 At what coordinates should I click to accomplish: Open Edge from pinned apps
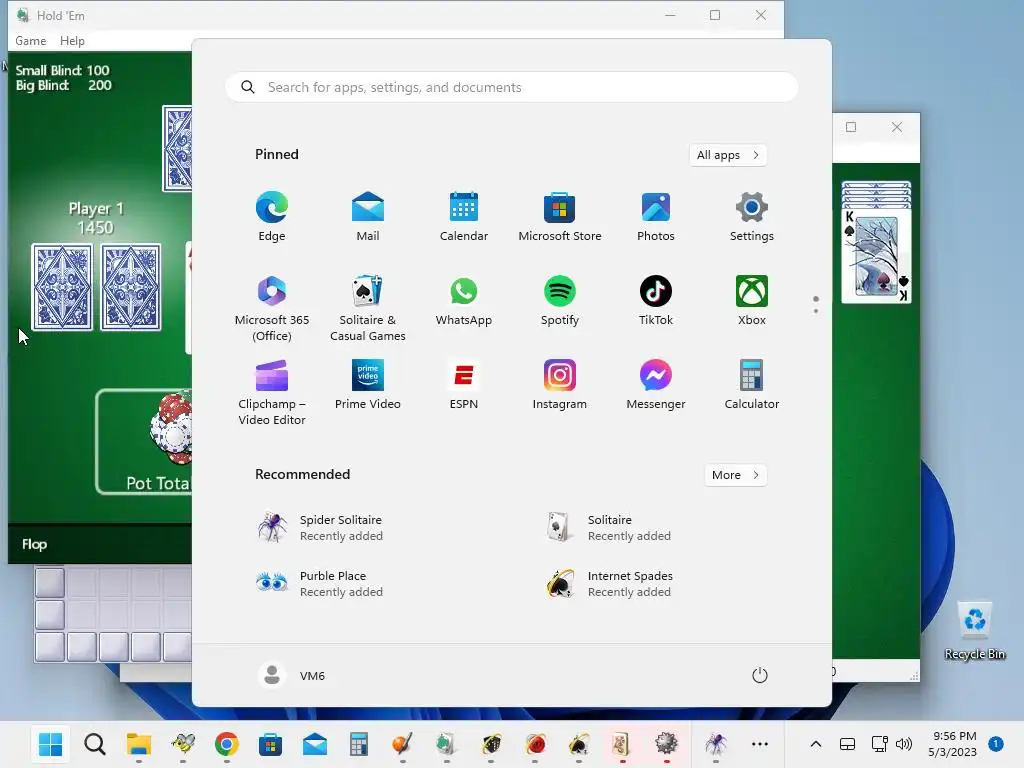point(272,217)
